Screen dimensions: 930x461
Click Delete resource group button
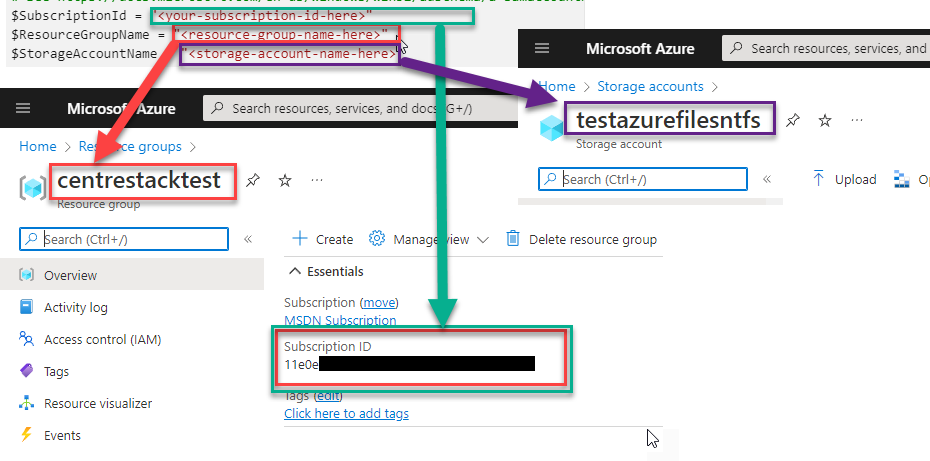point(581,240)
